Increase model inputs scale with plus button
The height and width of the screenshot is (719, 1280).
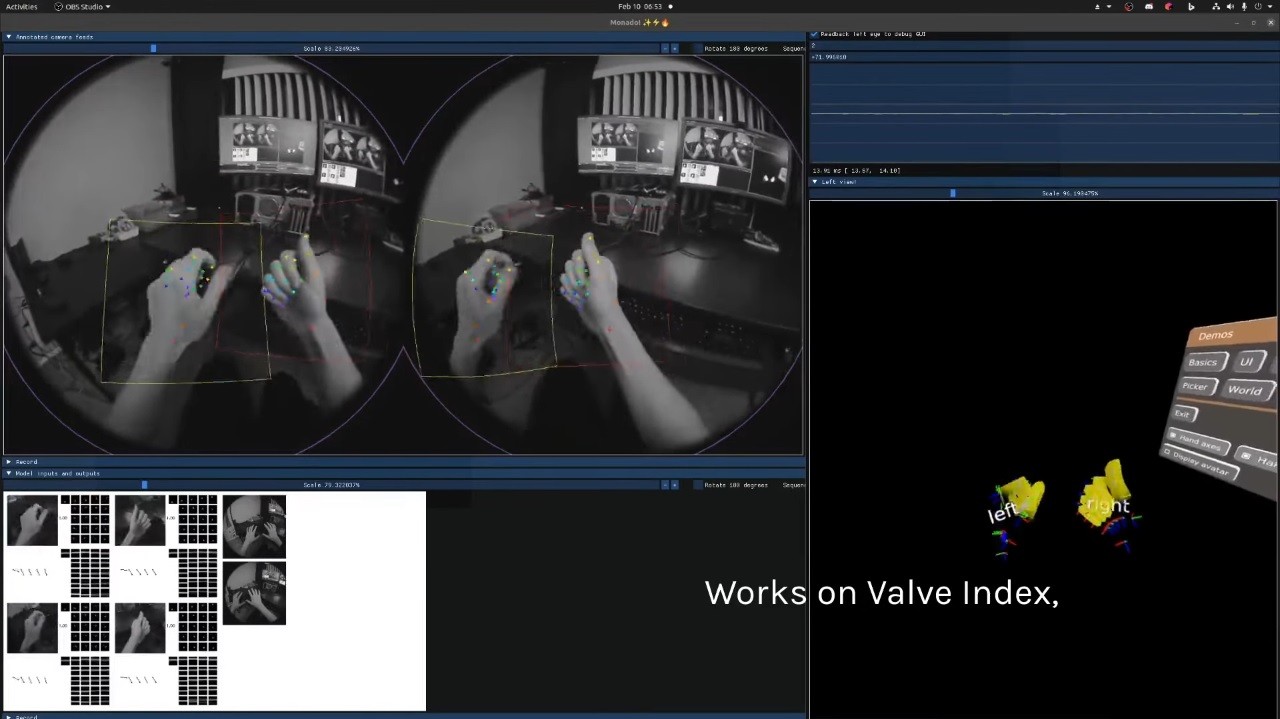674,485
